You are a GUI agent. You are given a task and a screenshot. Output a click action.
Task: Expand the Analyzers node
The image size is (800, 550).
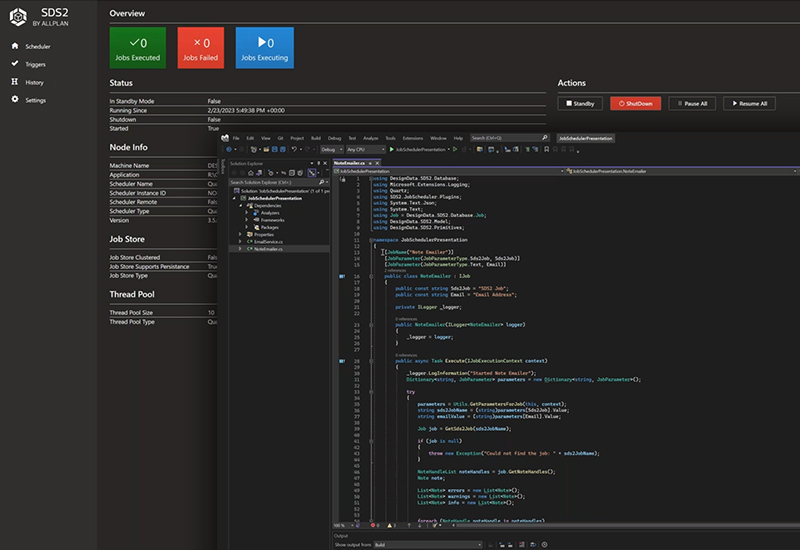pyautogui.click(x=247, y=213)
